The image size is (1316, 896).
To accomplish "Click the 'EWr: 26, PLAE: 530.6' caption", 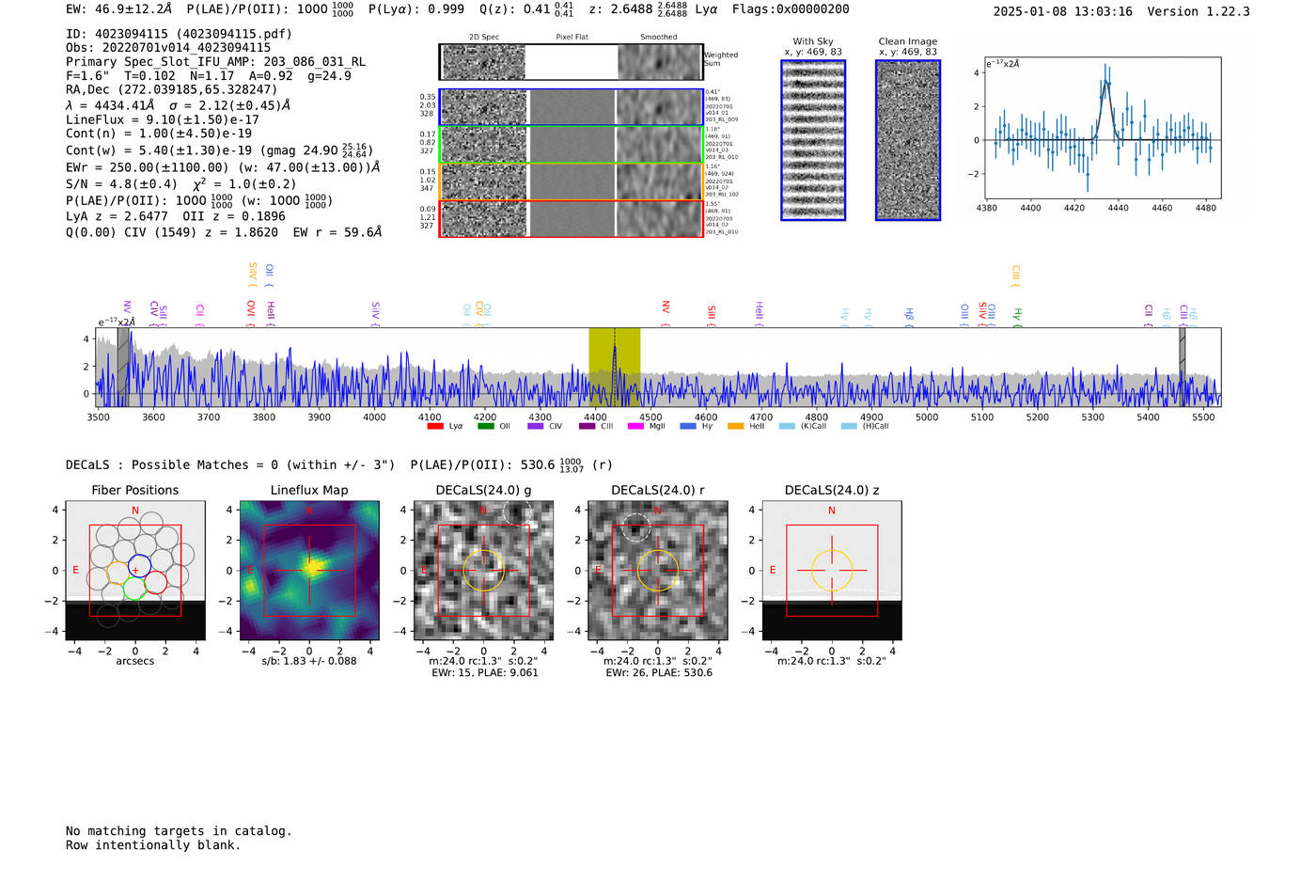I will (659, 673).
